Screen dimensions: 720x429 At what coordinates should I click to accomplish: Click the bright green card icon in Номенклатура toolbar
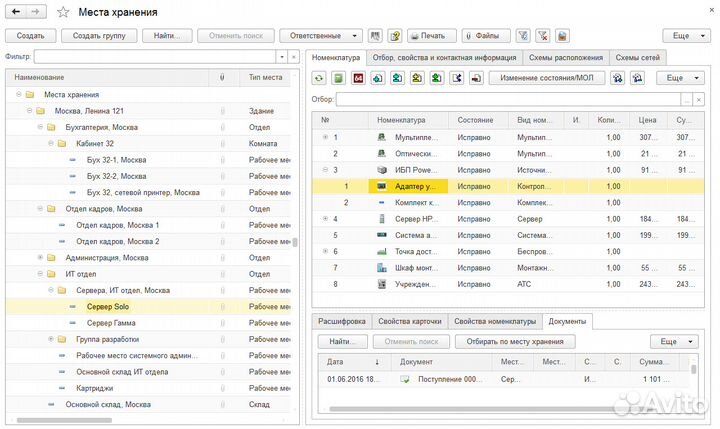click(x=437, y=78)
